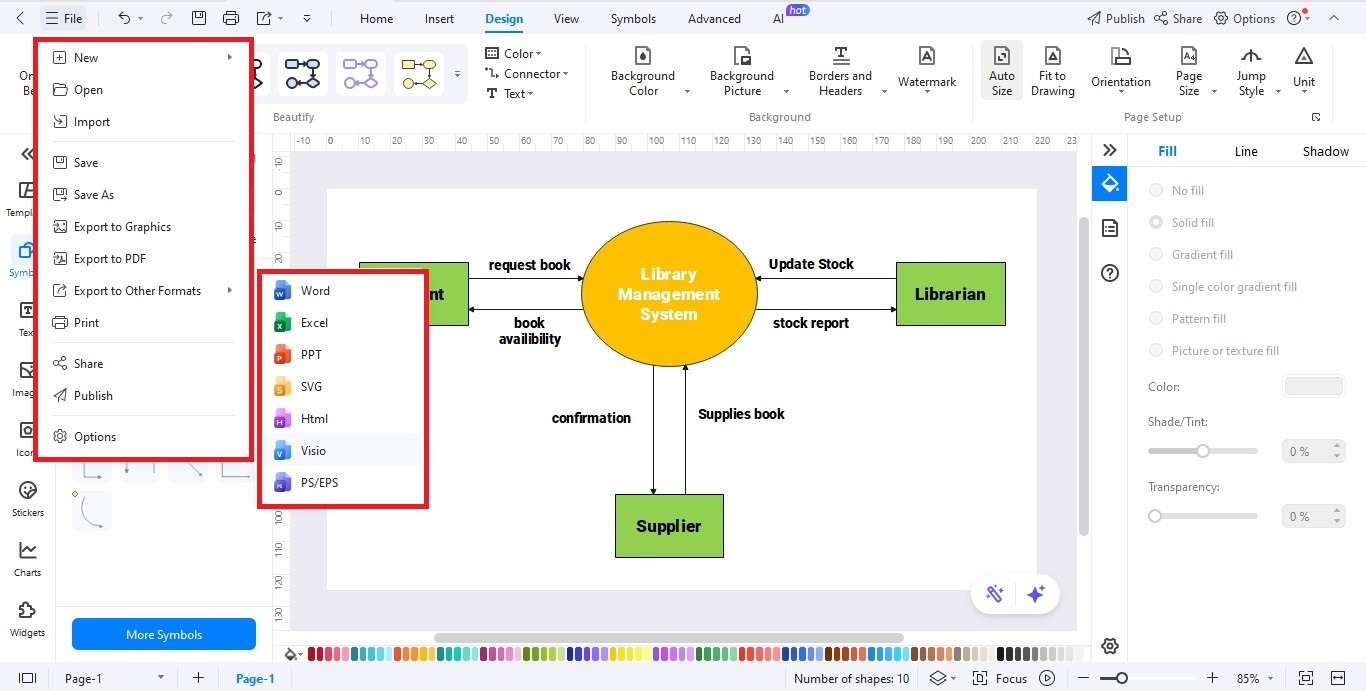Click the Share button at top right

(x=1178, y=18)
